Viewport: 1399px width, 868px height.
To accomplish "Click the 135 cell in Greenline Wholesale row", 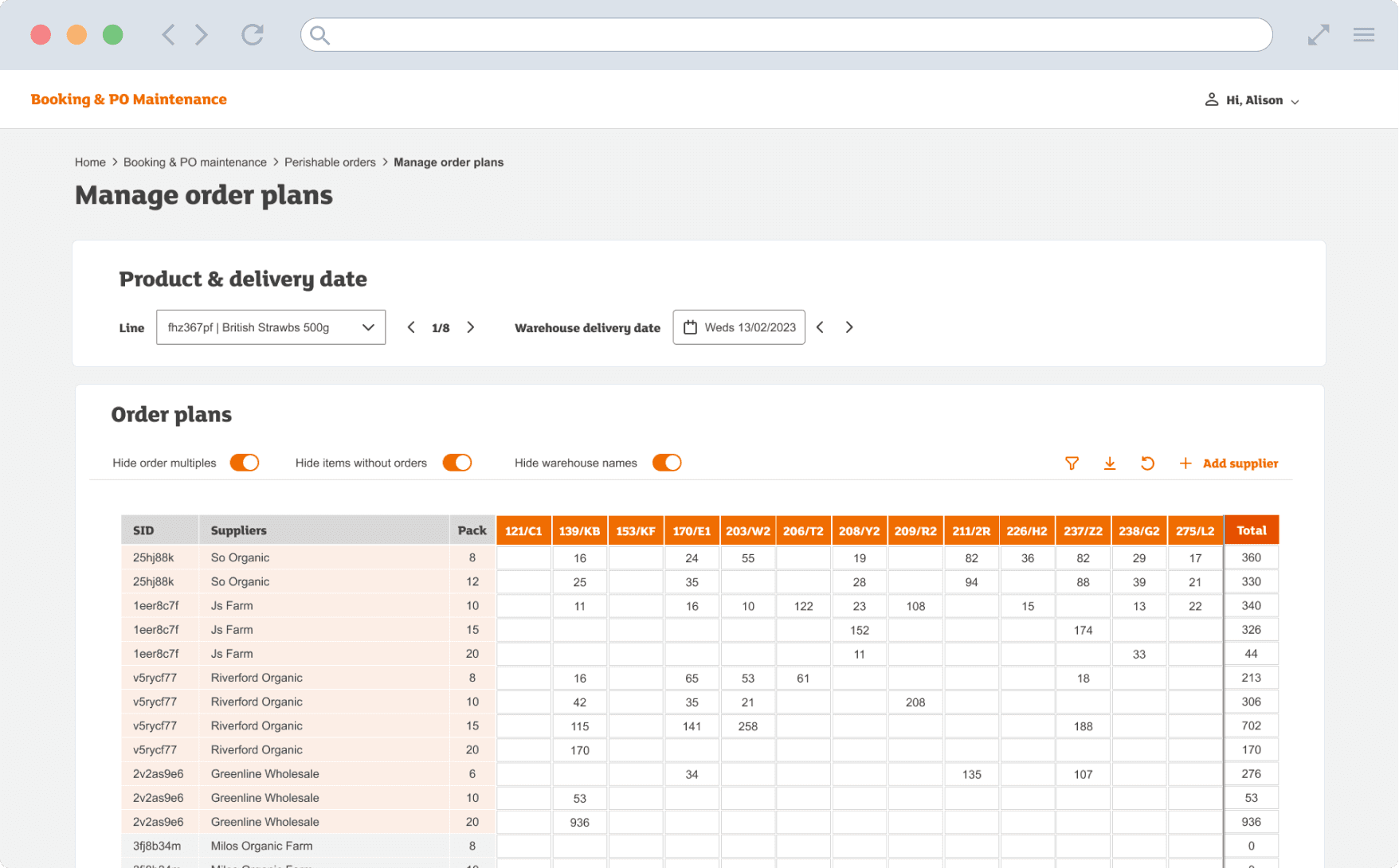I will 971,774.
